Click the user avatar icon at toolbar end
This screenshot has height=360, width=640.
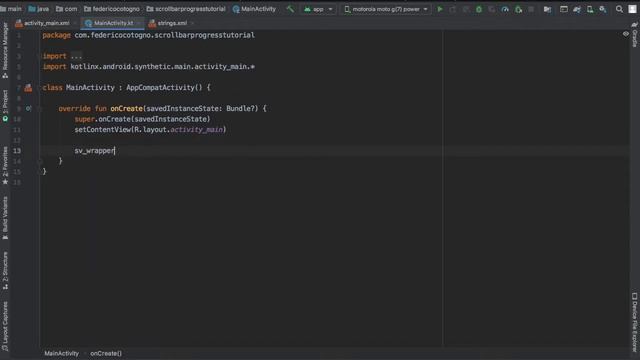coord(632,9)
